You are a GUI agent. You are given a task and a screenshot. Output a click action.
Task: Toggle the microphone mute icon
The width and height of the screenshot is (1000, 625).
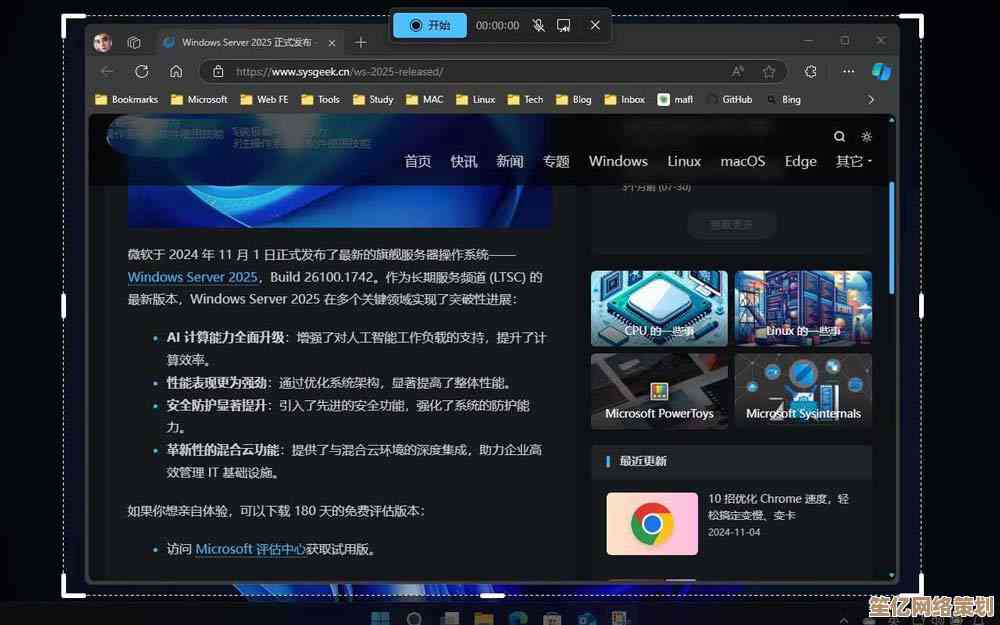pyautogui.click(x=539, y=25)
